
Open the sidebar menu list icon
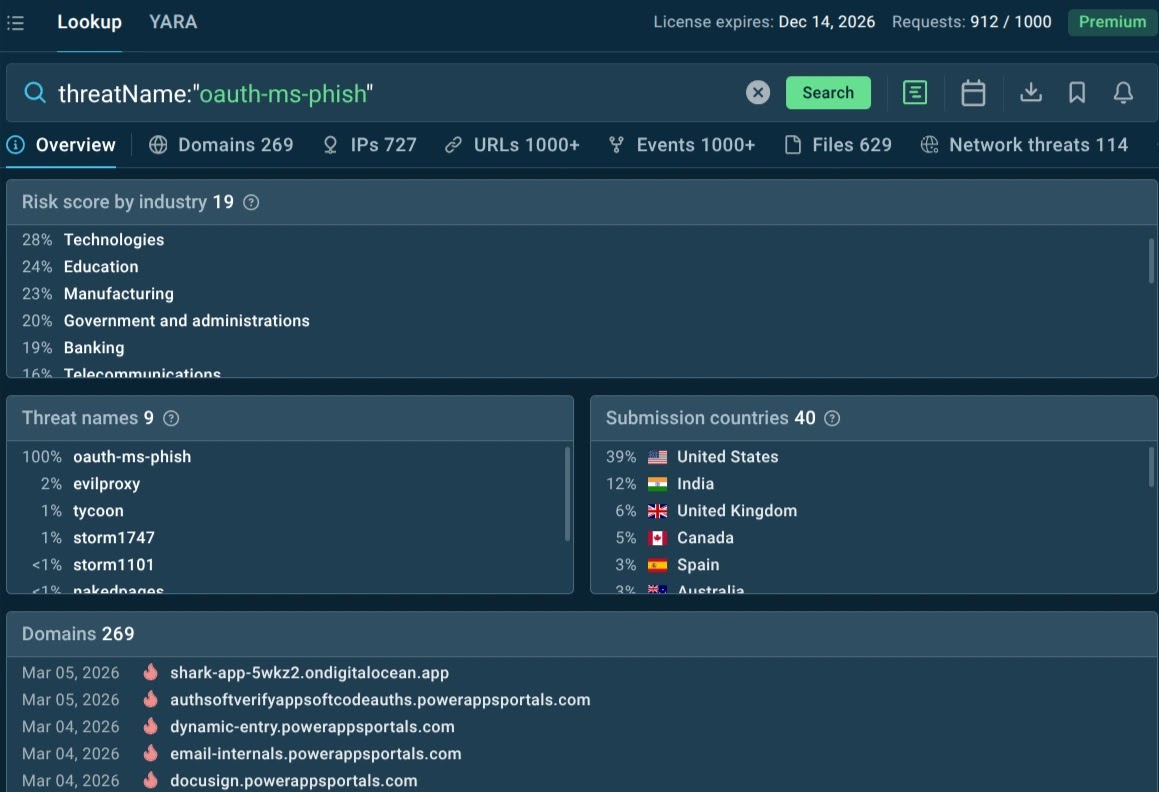coord(15,23)
